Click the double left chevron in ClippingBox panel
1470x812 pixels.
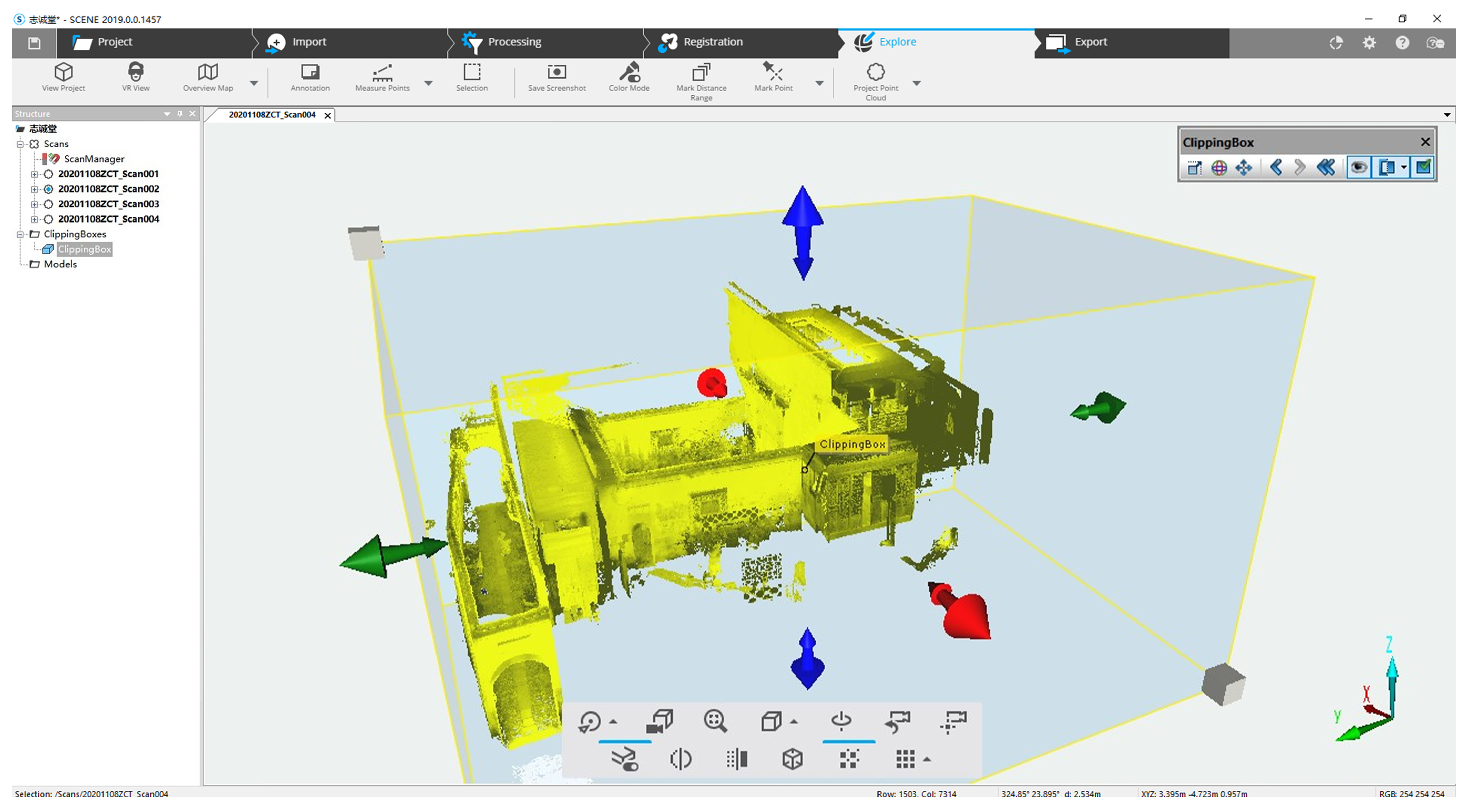[1326, 168]
